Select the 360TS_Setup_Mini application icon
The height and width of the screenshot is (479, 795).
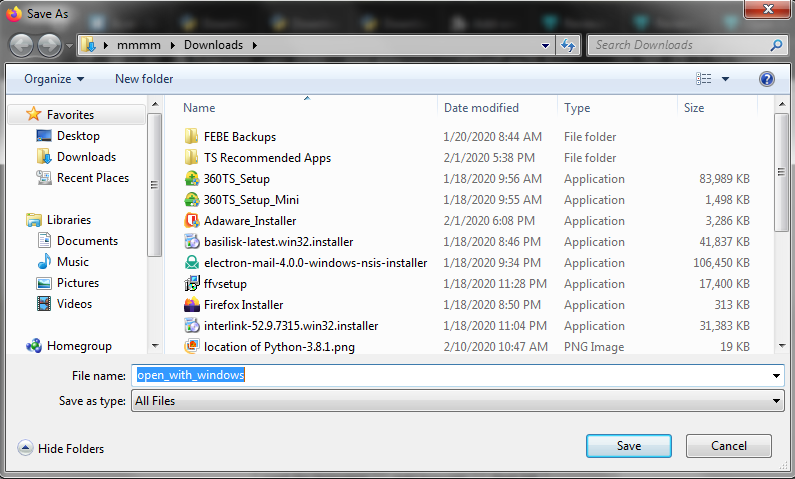point(191,200)
